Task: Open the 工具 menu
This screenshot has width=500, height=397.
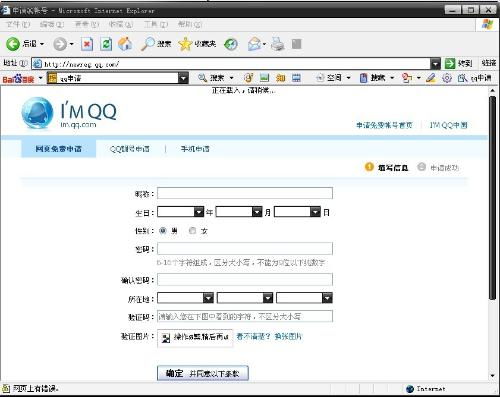Action: click(156, 24)
